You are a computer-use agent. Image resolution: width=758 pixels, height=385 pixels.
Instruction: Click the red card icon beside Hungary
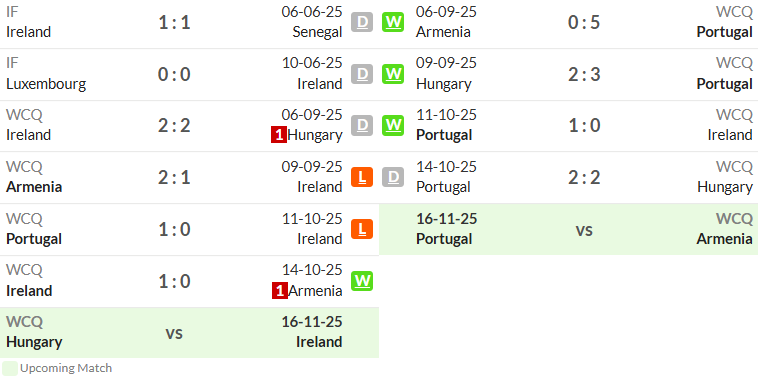coord(279,135)
